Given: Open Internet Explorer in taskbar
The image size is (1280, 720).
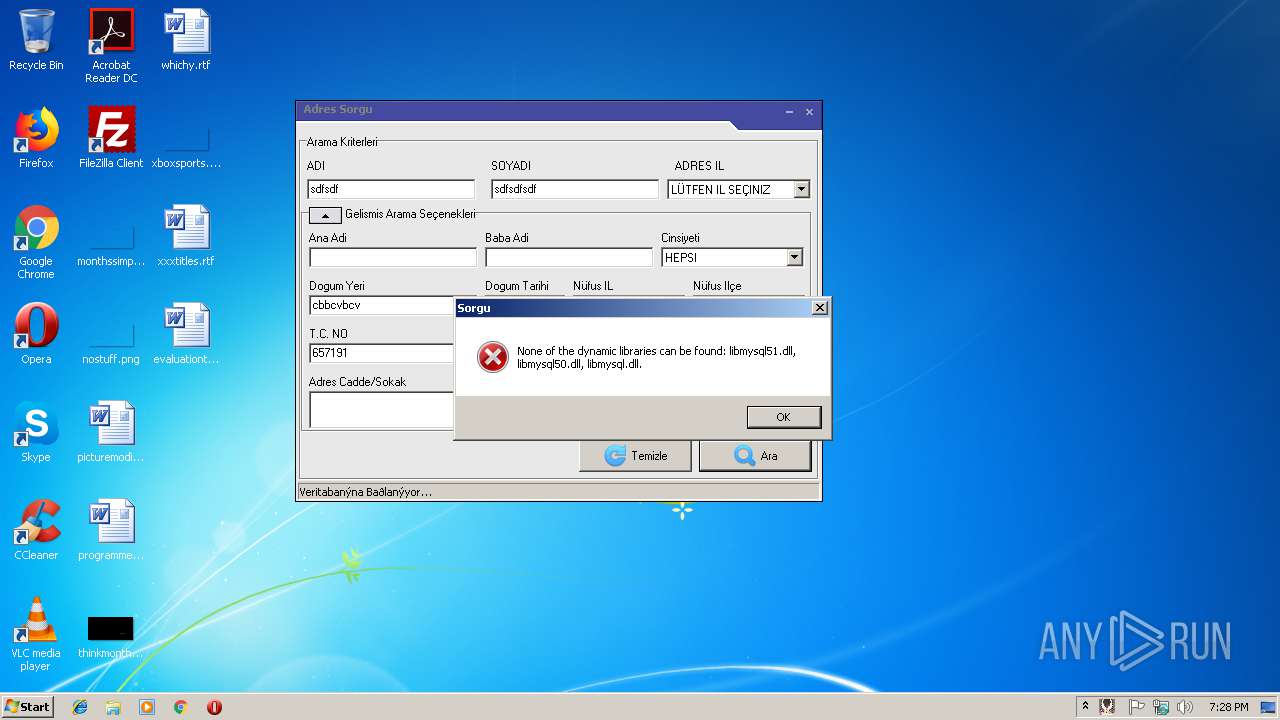Looking at the screenshot, I should (80, 707).
